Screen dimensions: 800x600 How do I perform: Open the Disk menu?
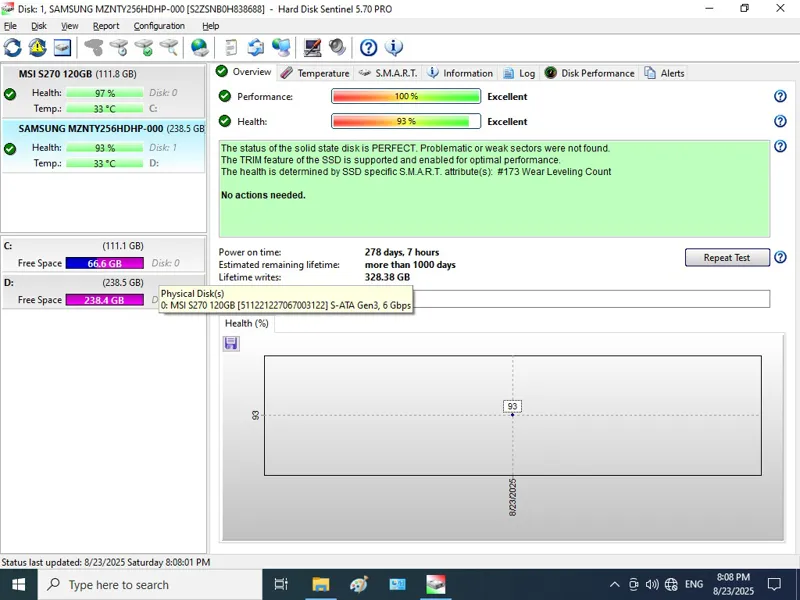click(x=39, y=26)
